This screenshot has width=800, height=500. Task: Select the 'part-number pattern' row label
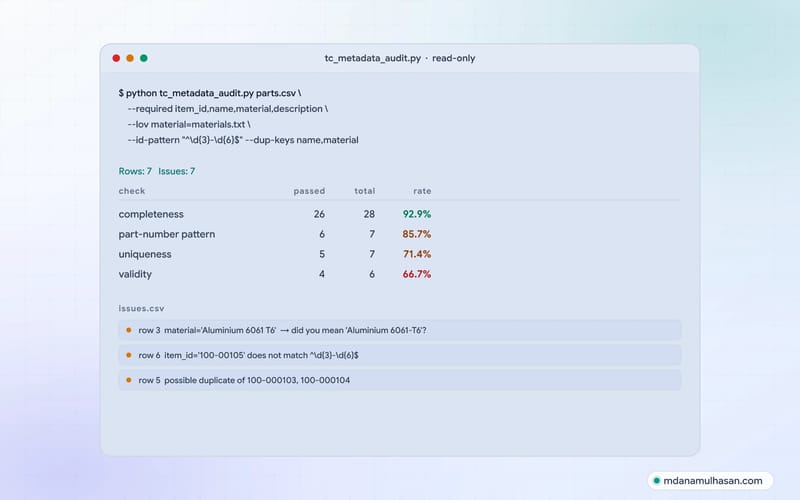[x=167, y=234]
